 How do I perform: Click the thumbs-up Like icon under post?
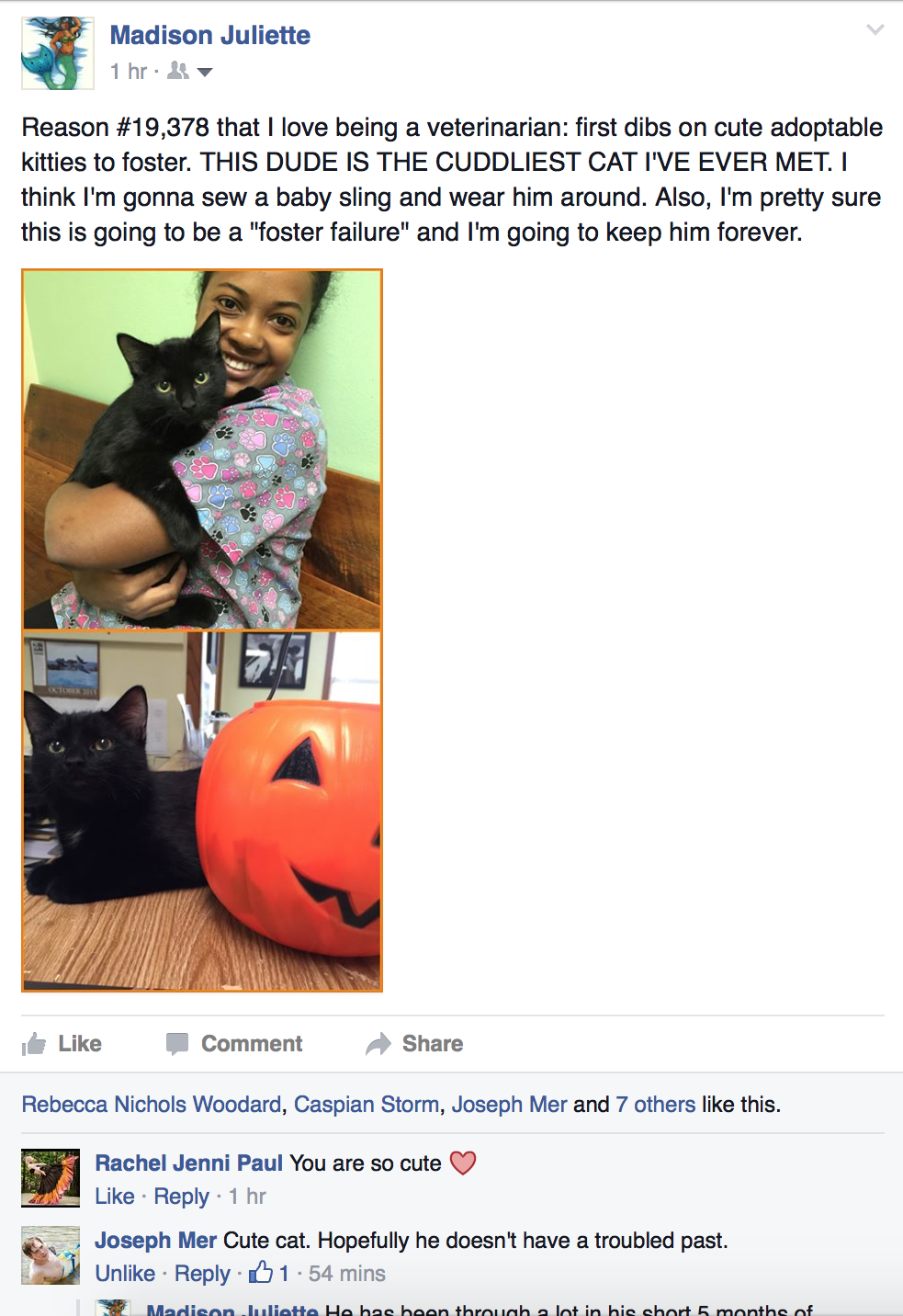(x=34, y=1044)
